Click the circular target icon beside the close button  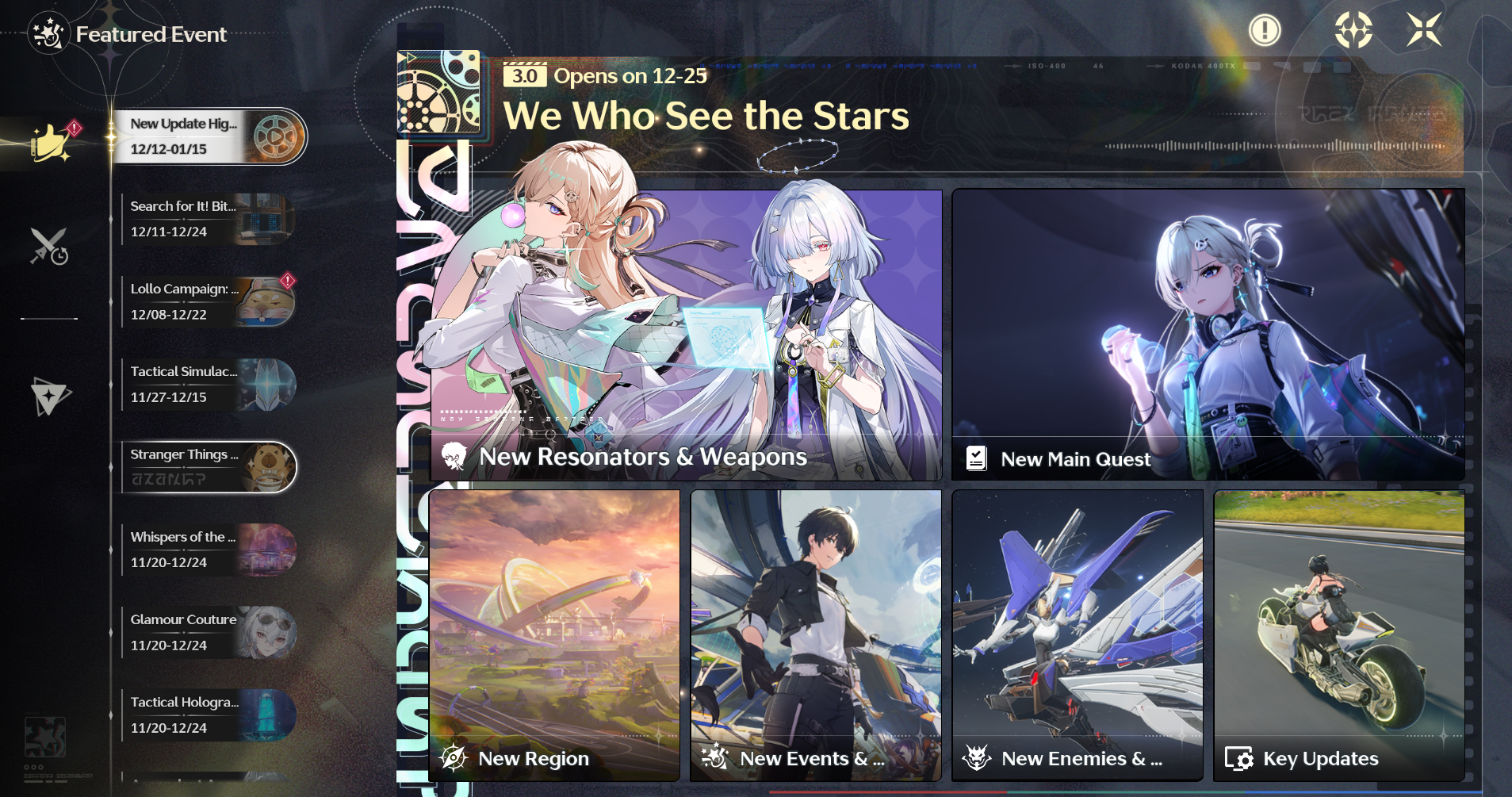pos(1353,31)
